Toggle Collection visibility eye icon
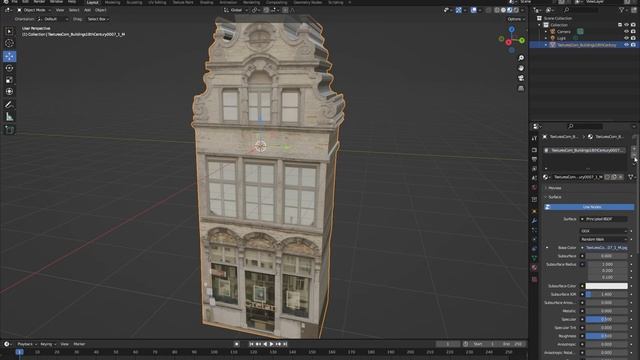The width and height of the screenshot is (640, 360). 627,25
